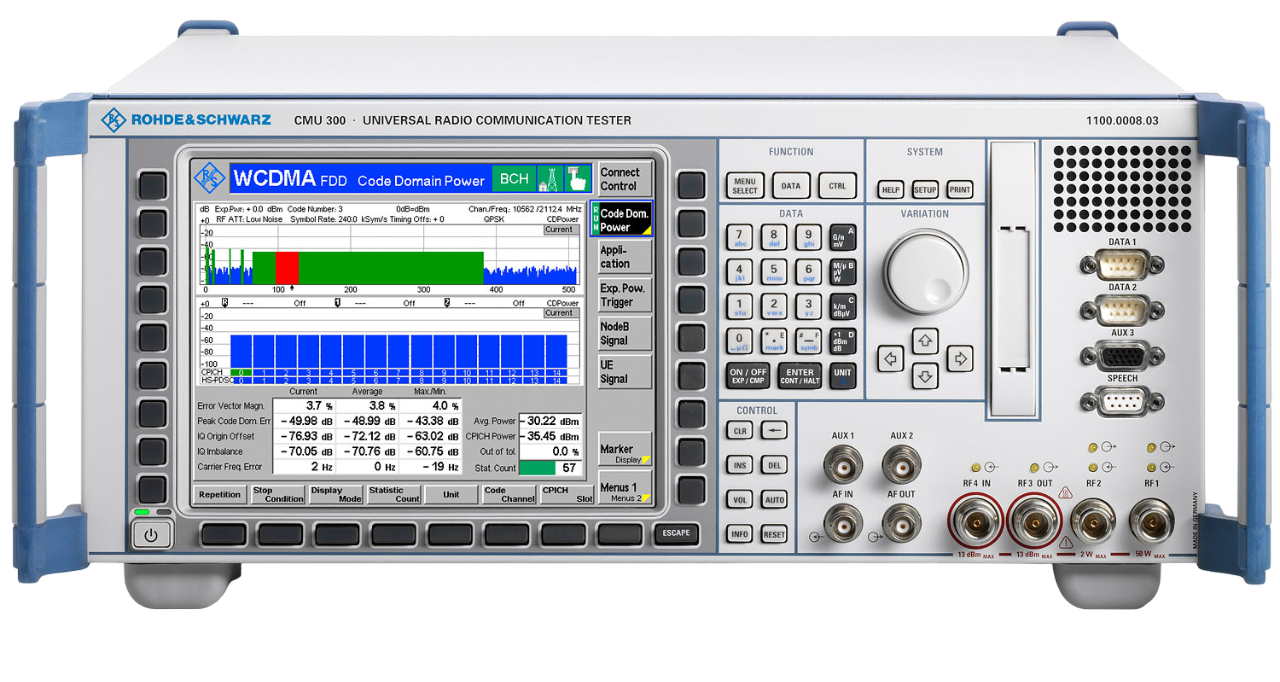This screenshot has height=682, width=1280.
Task: Touch the RF3 OUT connector
Action: point(1036,521)
